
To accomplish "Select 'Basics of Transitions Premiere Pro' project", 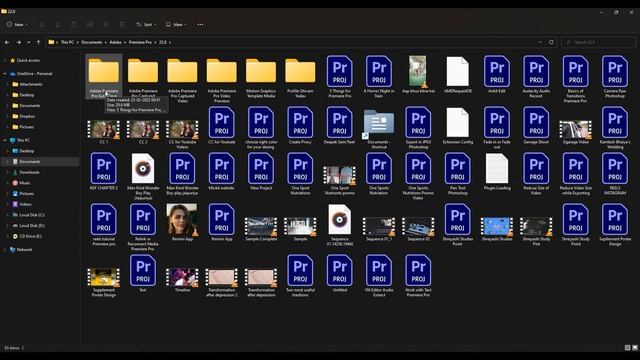I will (575, 79).
